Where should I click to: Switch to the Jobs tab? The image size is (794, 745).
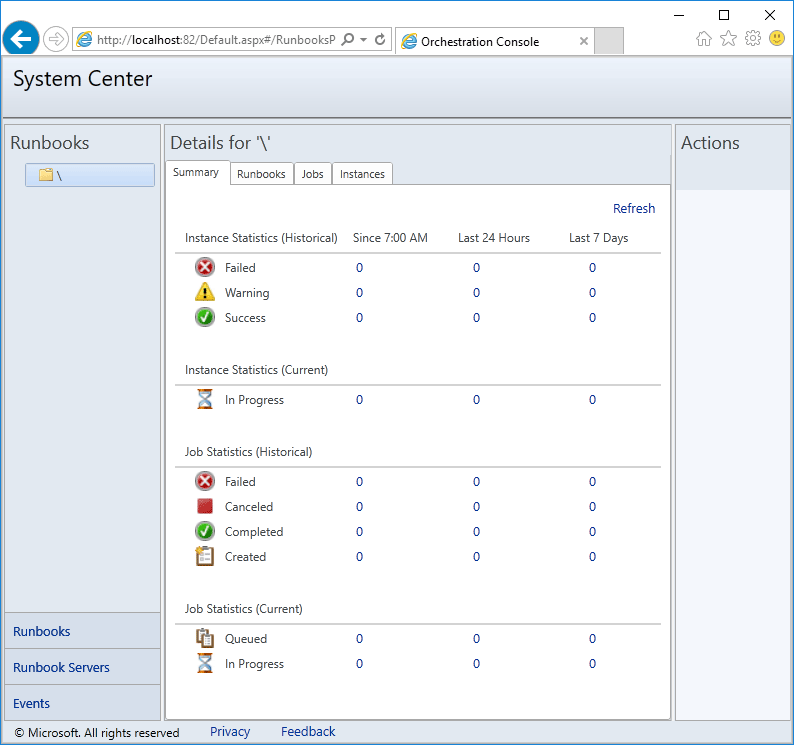tap(312, 174)
